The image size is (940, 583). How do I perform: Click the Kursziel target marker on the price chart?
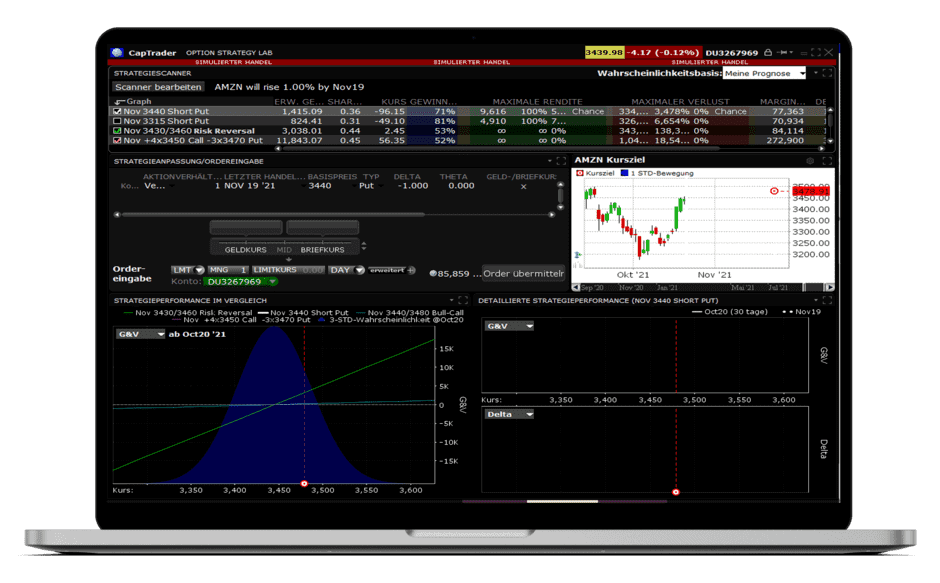[774, 191]
